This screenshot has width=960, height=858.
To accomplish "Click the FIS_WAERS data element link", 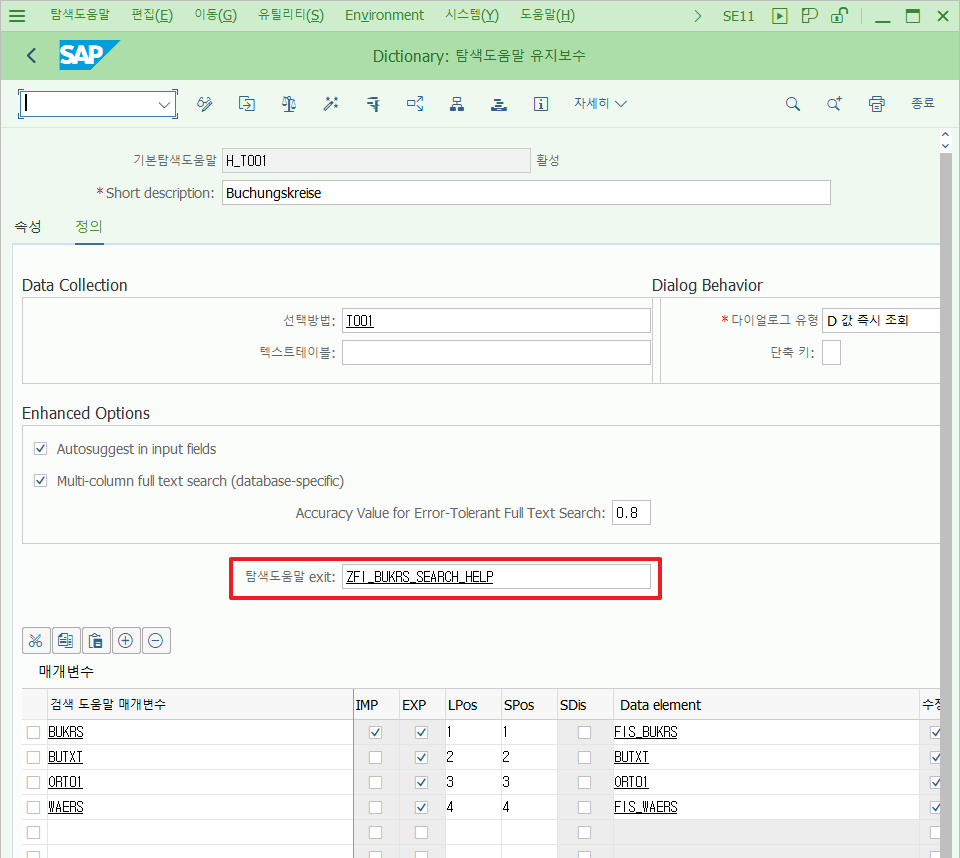I will click(x=646, y=807).
